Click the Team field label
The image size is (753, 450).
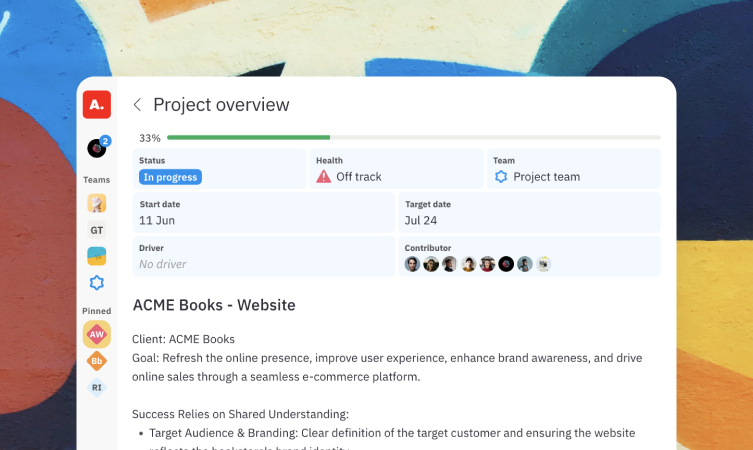pyautogui.click(x=504, y=160)
